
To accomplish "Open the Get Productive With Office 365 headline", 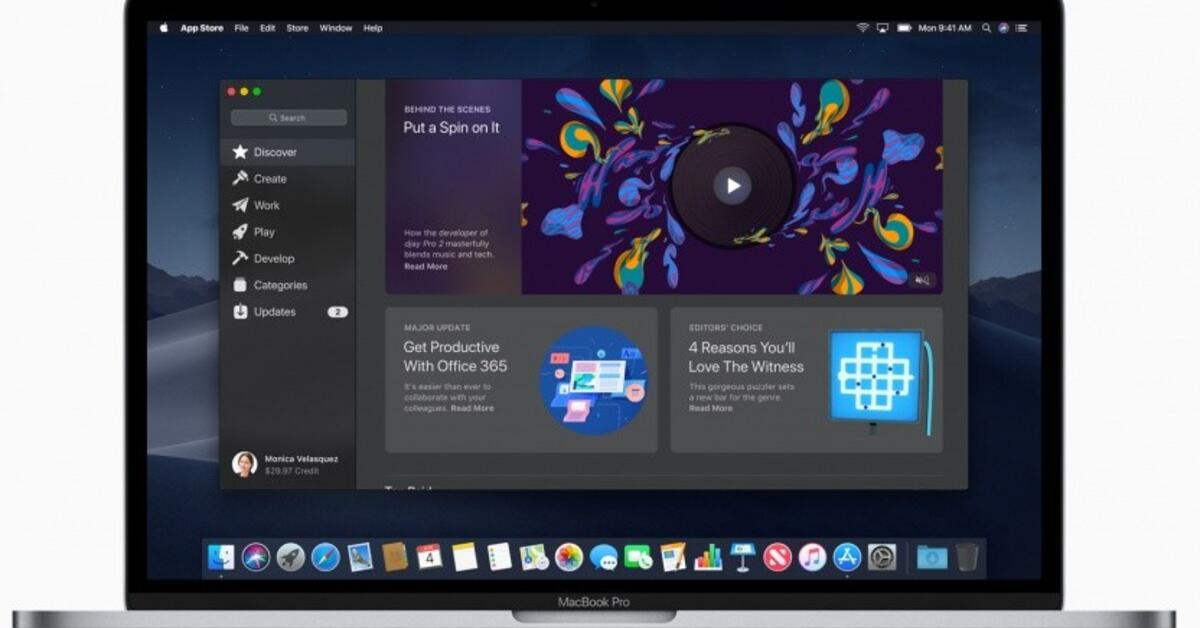I will click(x=455, y=357).
